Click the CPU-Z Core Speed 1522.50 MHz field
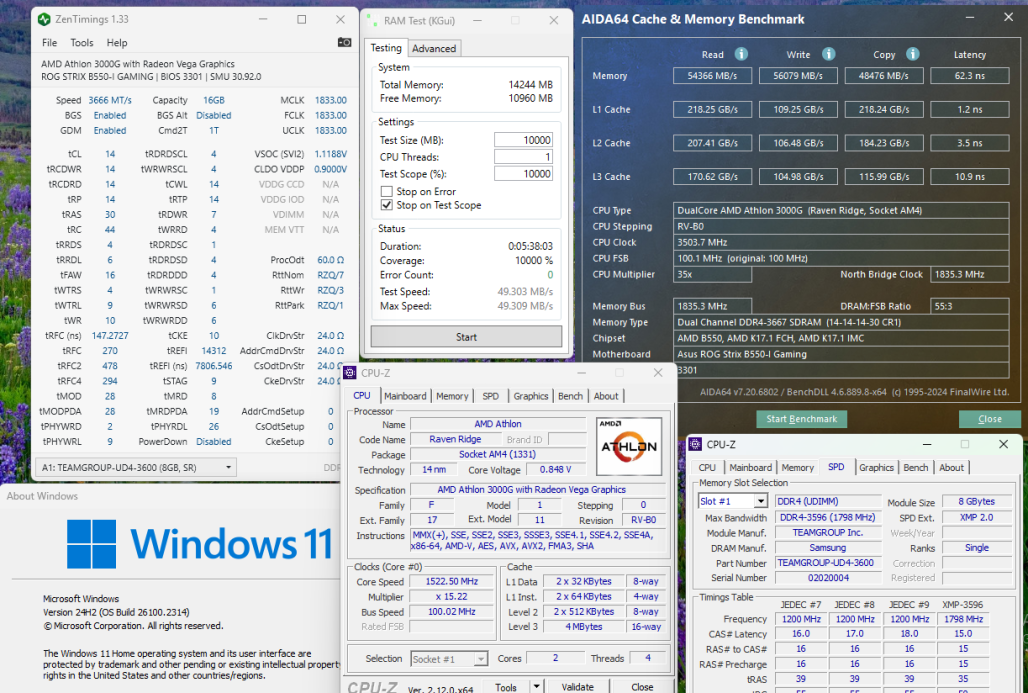The height and width of the screenshot is (693, 1028). 452,582
